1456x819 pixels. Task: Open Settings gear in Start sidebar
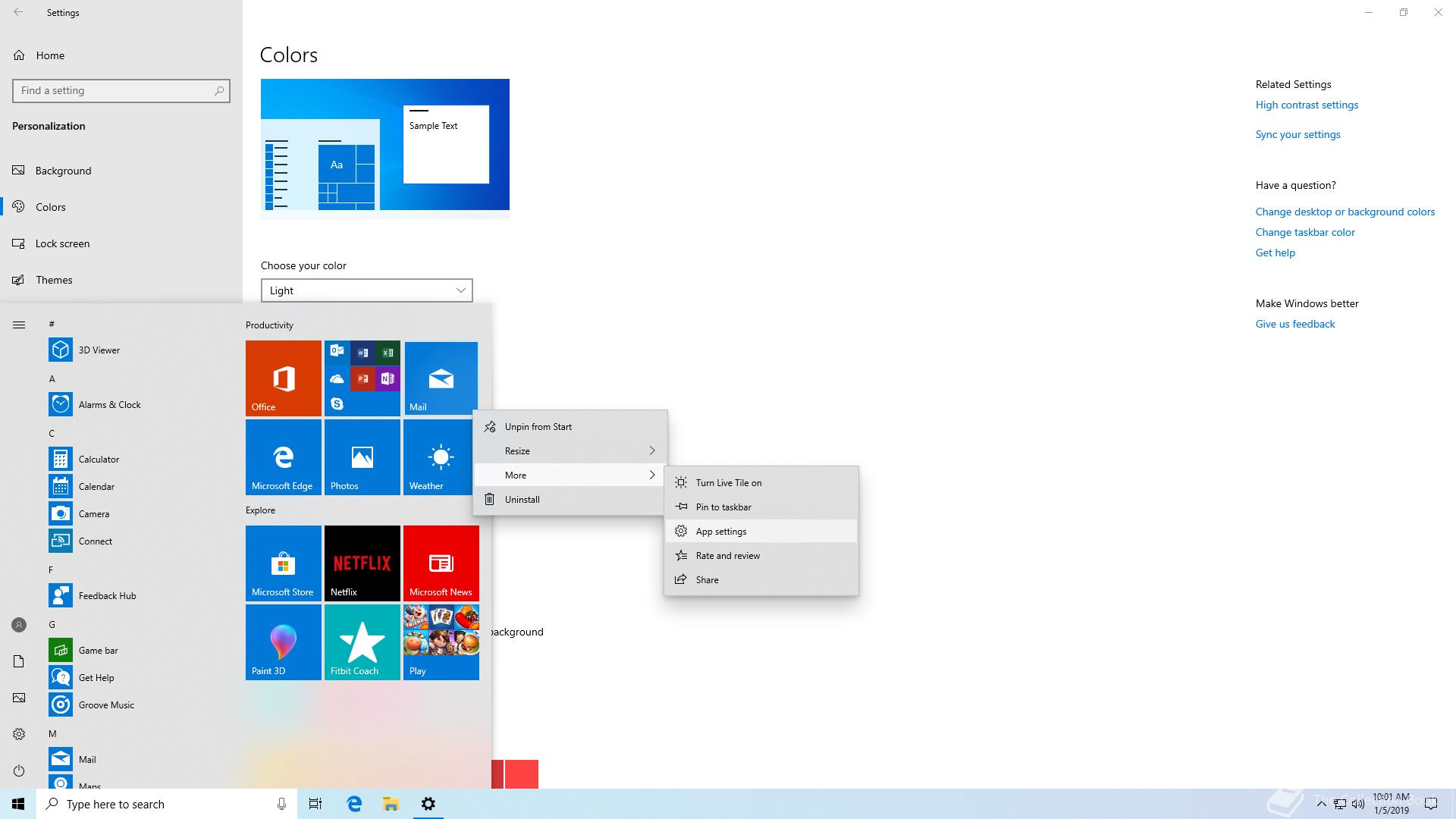coord(19,734)
